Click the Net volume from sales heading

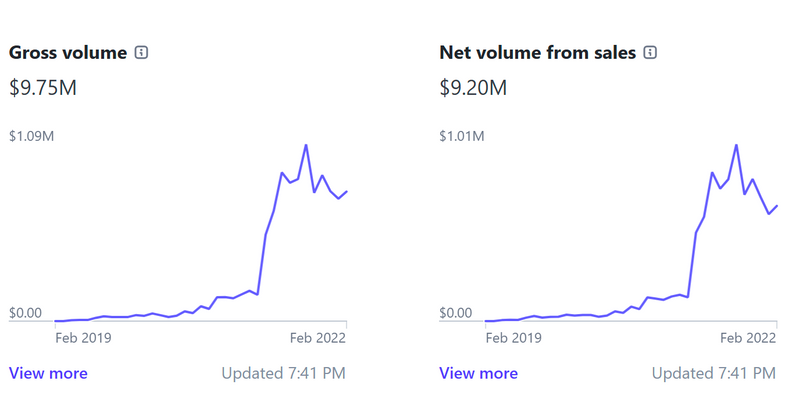coord(537,53)
